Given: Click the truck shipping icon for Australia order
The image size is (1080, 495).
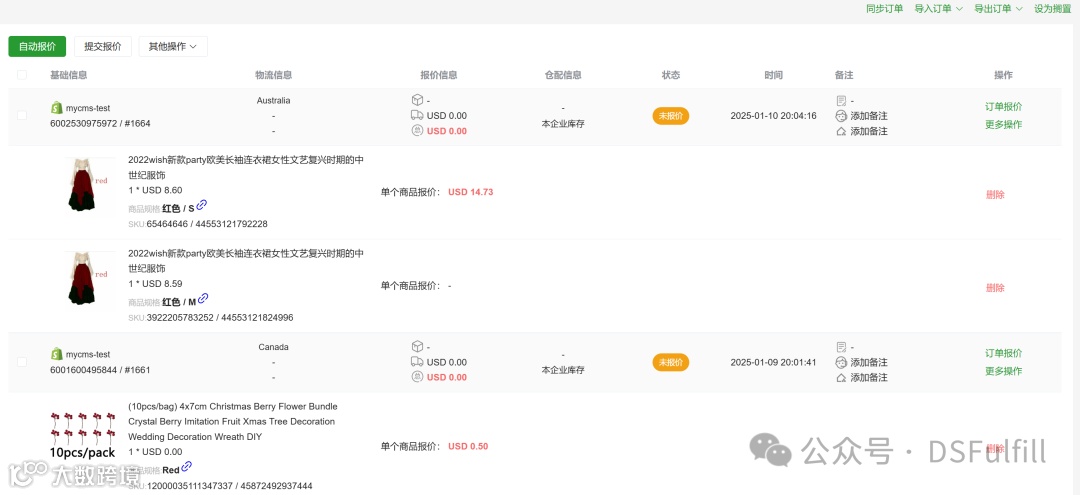Looking at the screenshot, I should coord(417,115).
